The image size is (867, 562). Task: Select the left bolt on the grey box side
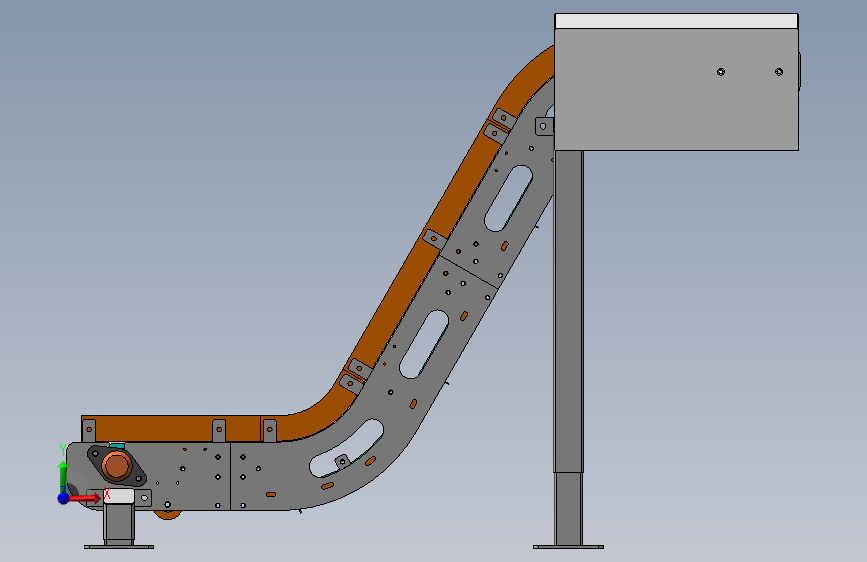[720, 72]
